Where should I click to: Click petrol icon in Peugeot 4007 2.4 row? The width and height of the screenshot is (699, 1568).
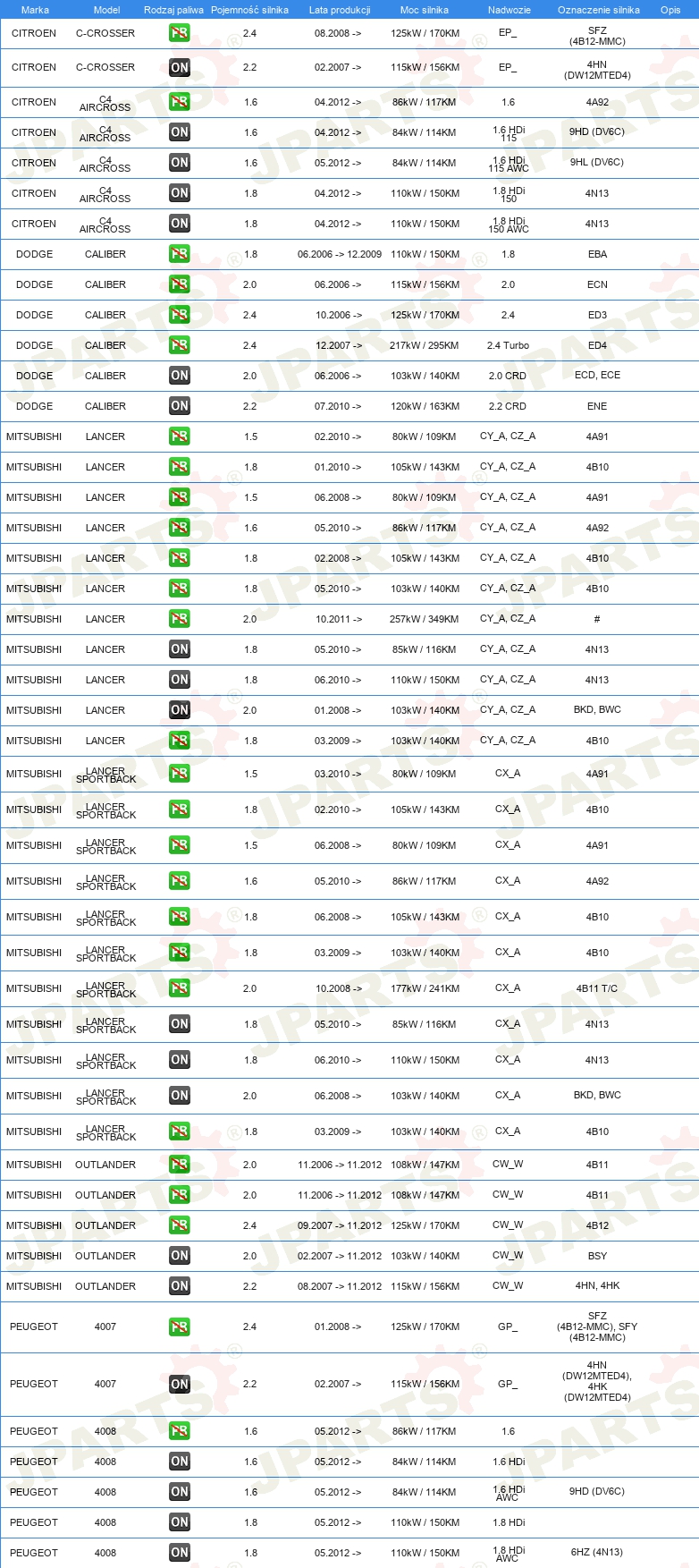(x=180, y=1326)
